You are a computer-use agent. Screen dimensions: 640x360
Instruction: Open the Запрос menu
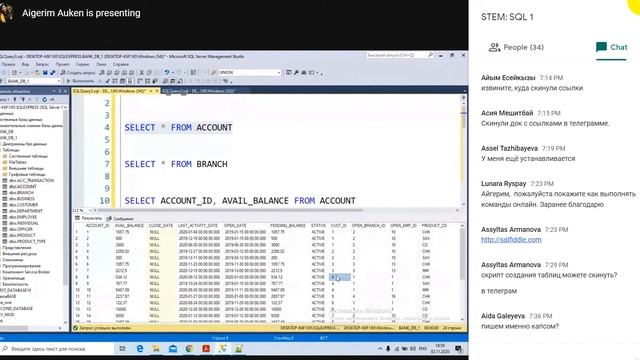42,64
